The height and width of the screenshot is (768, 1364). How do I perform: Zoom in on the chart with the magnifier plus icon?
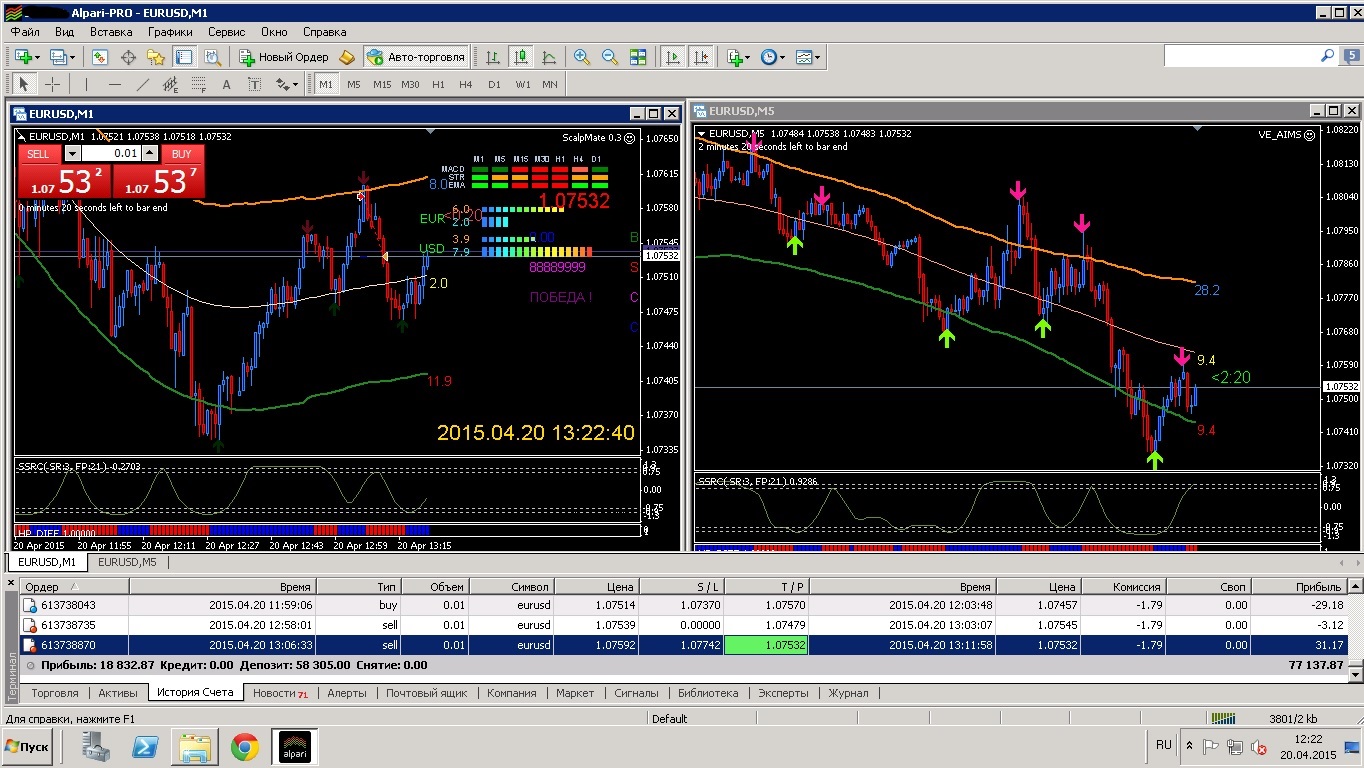[581, 57]
